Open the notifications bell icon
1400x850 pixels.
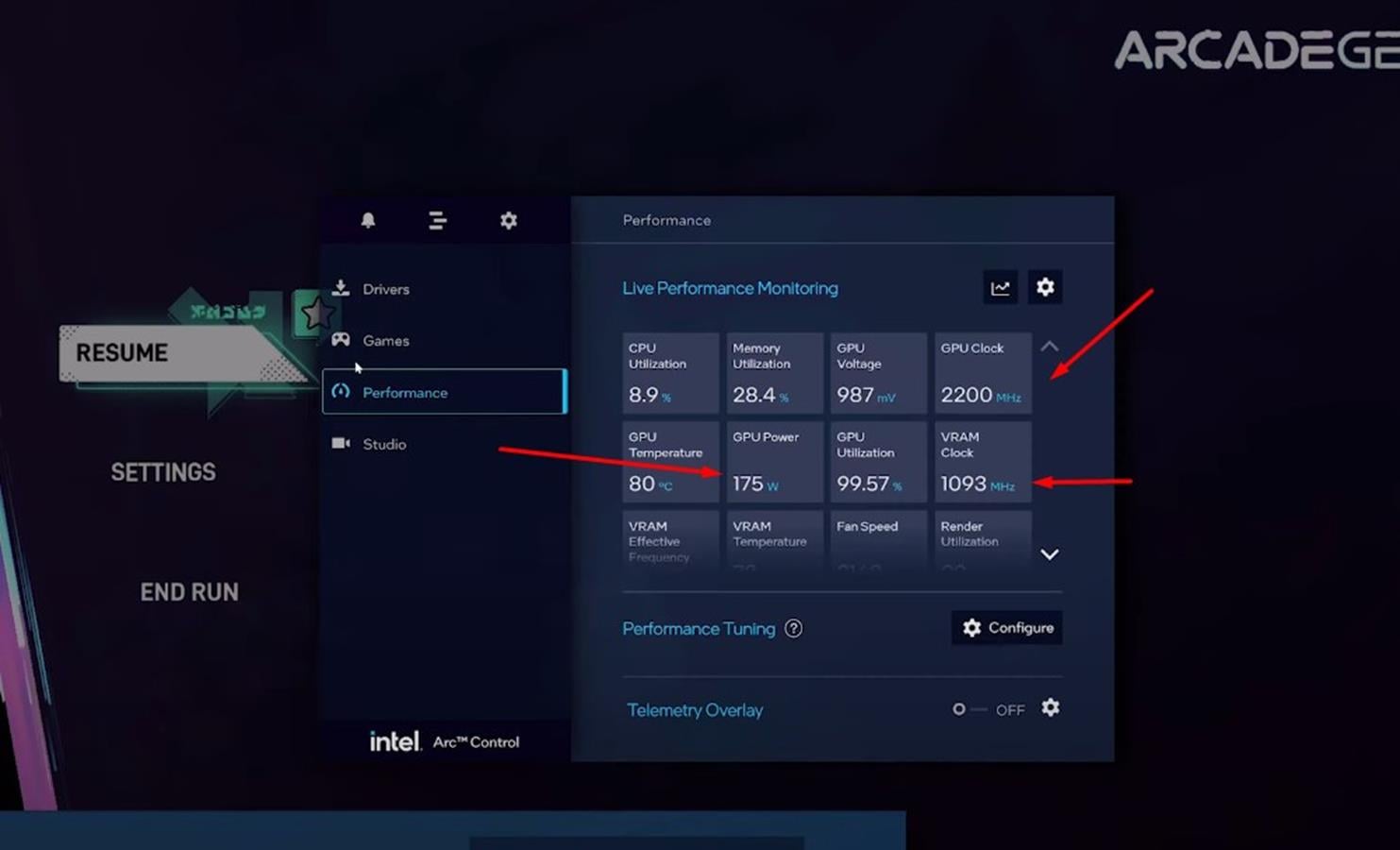(x=368, y=220)
